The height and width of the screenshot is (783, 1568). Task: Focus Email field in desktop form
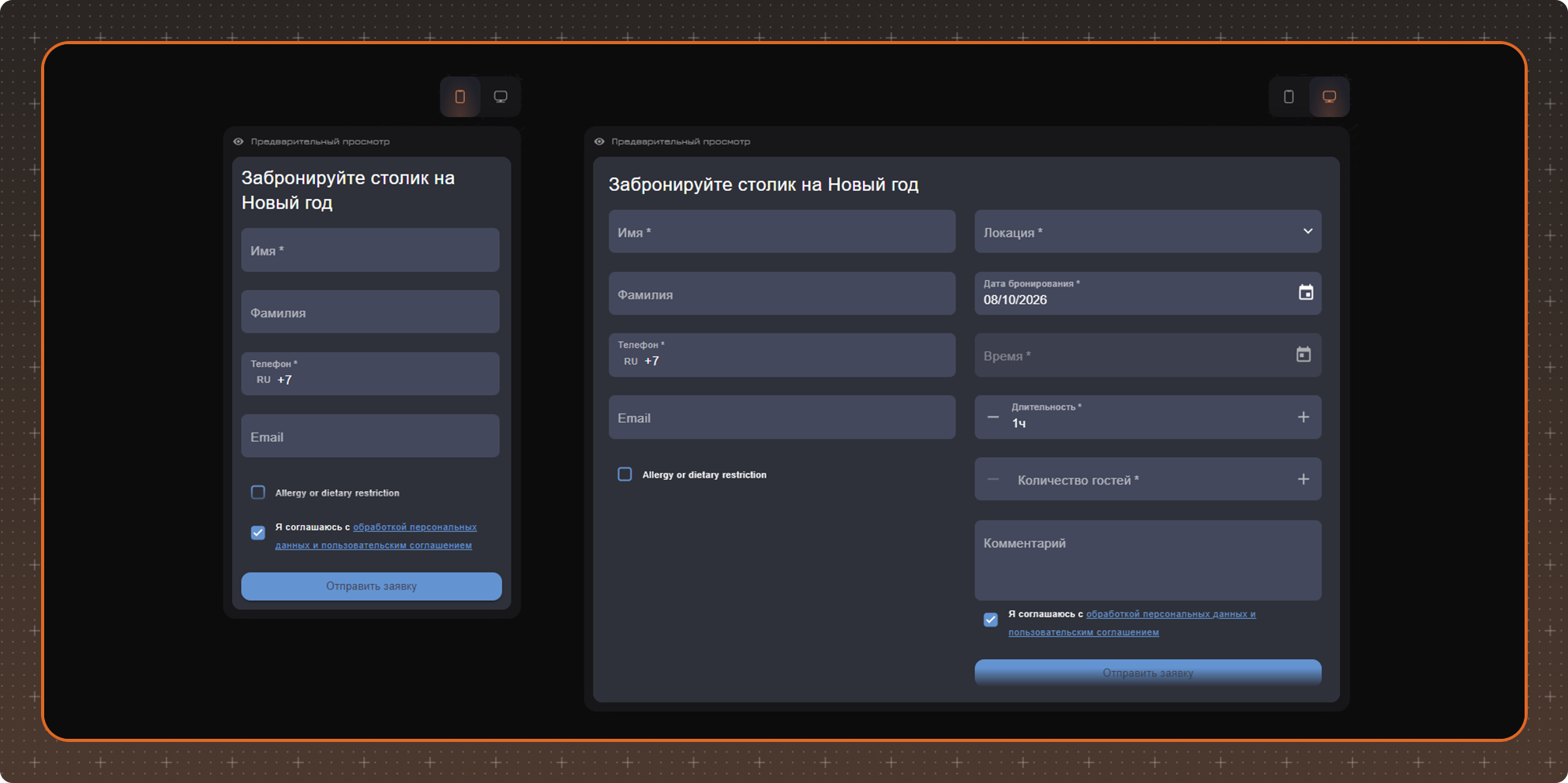pos(782,418)
